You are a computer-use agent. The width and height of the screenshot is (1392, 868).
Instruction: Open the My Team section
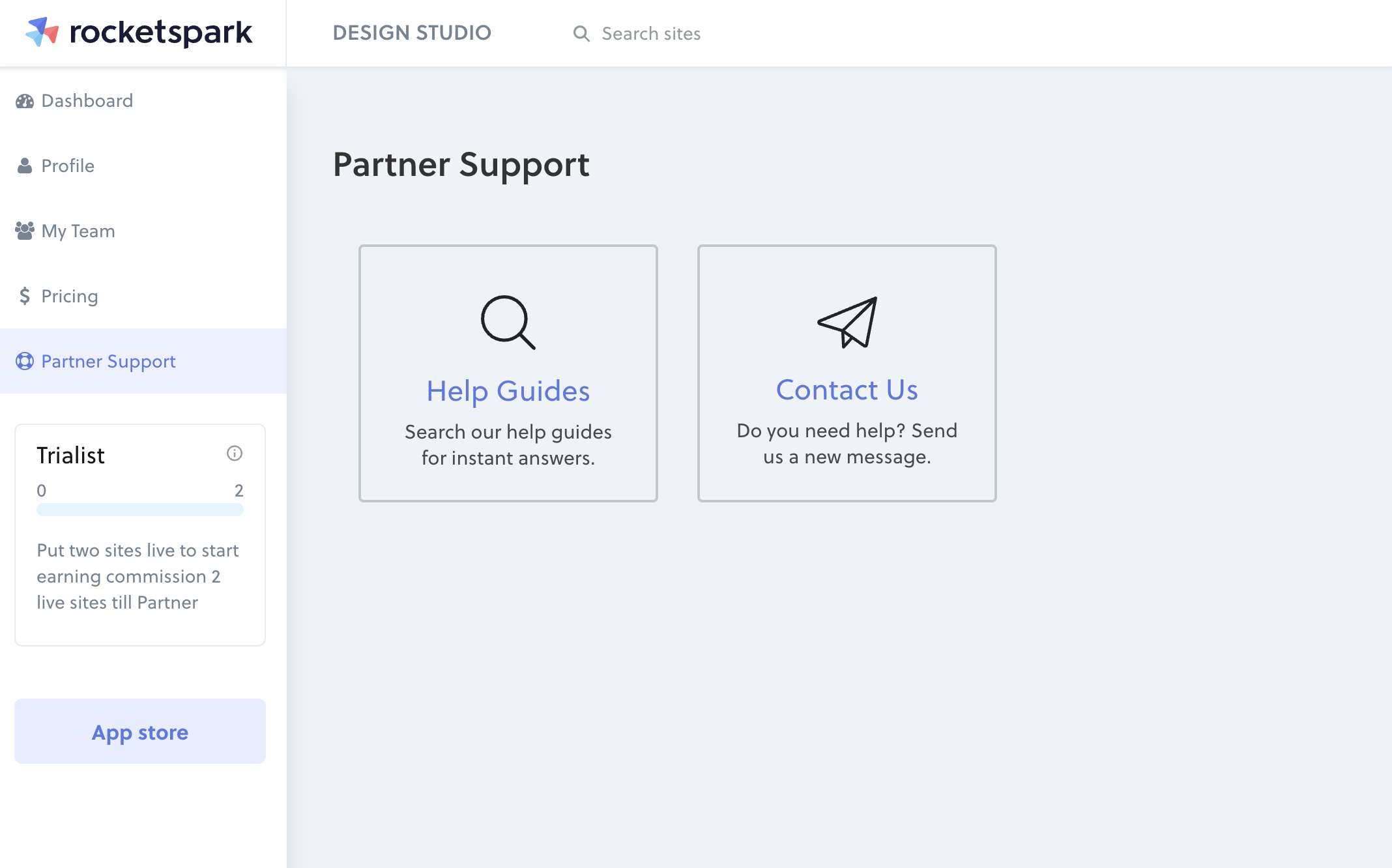[x=143, y=231]
